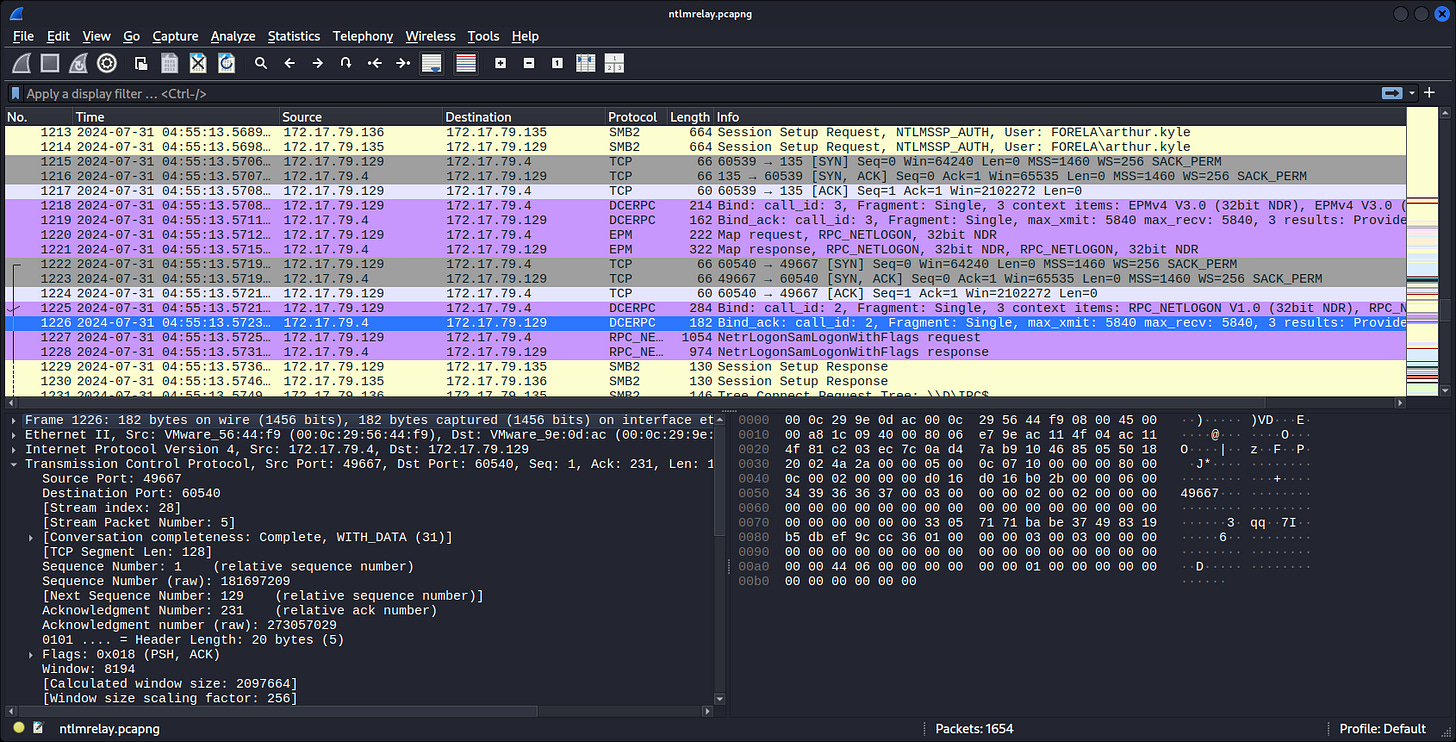
Task: Reload the capture file from the toolbar
Action: (227, 63)
